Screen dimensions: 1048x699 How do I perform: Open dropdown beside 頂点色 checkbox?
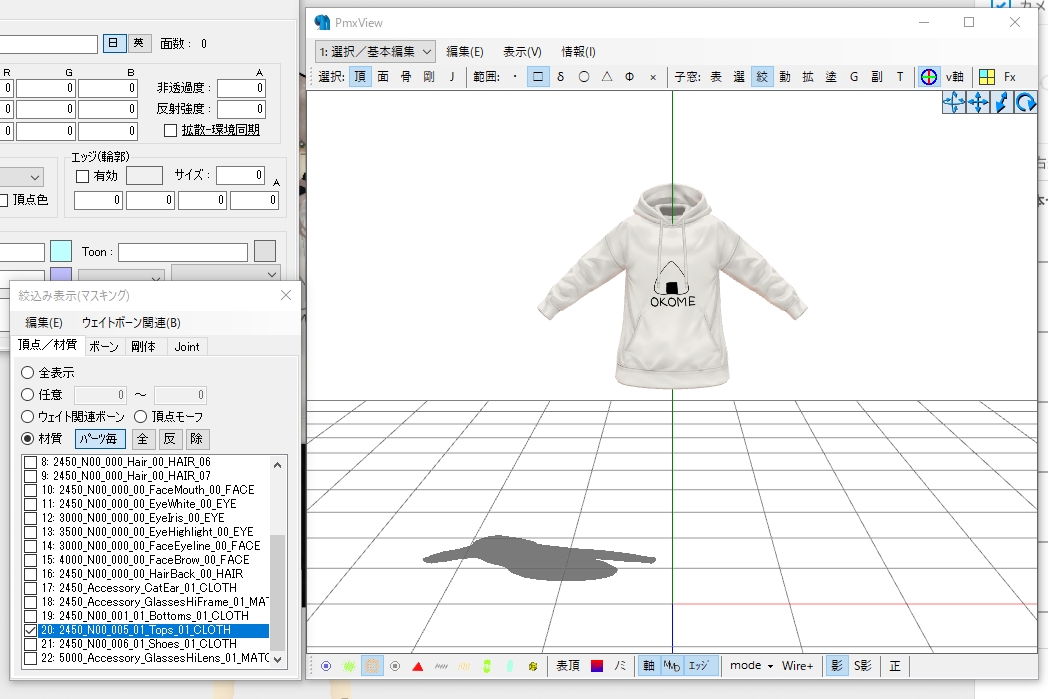22,177
